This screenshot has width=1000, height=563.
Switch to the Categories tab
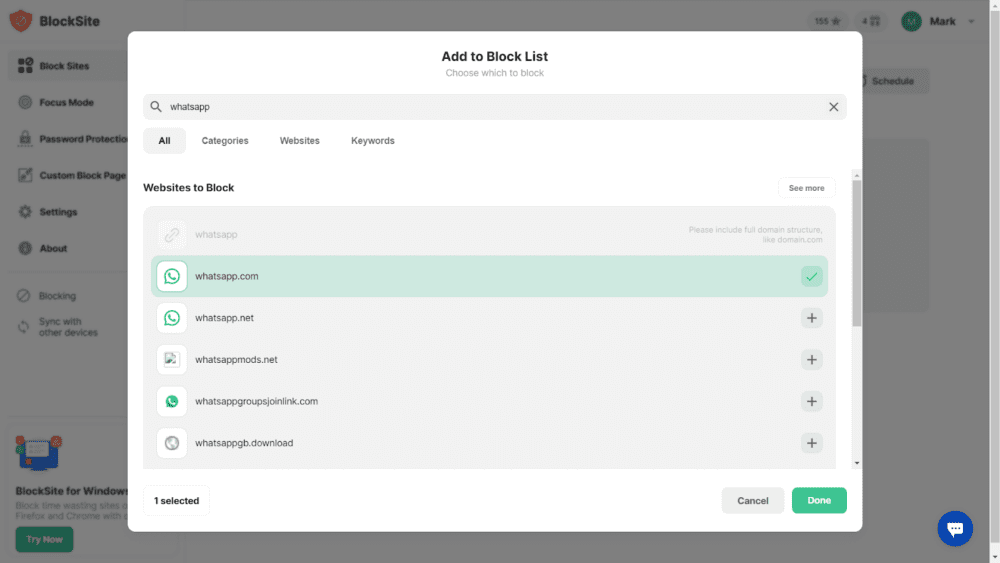[x=225, y=141]
